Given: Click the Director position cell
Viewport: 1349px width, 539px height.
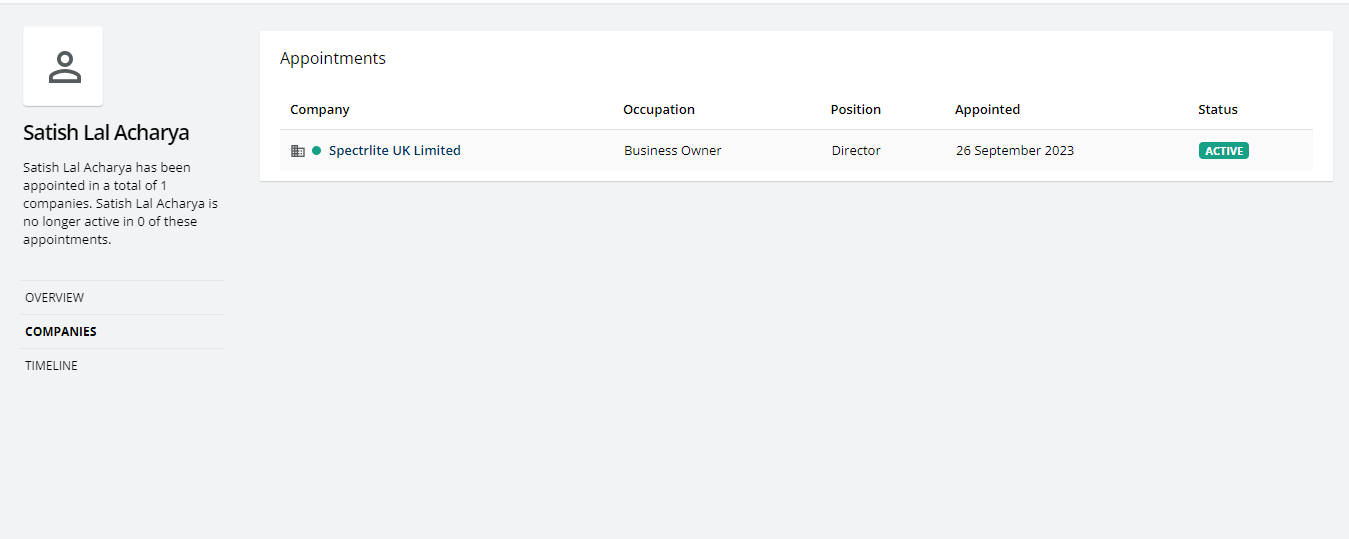Looking at the screenshot, I should tap(855, 151).
